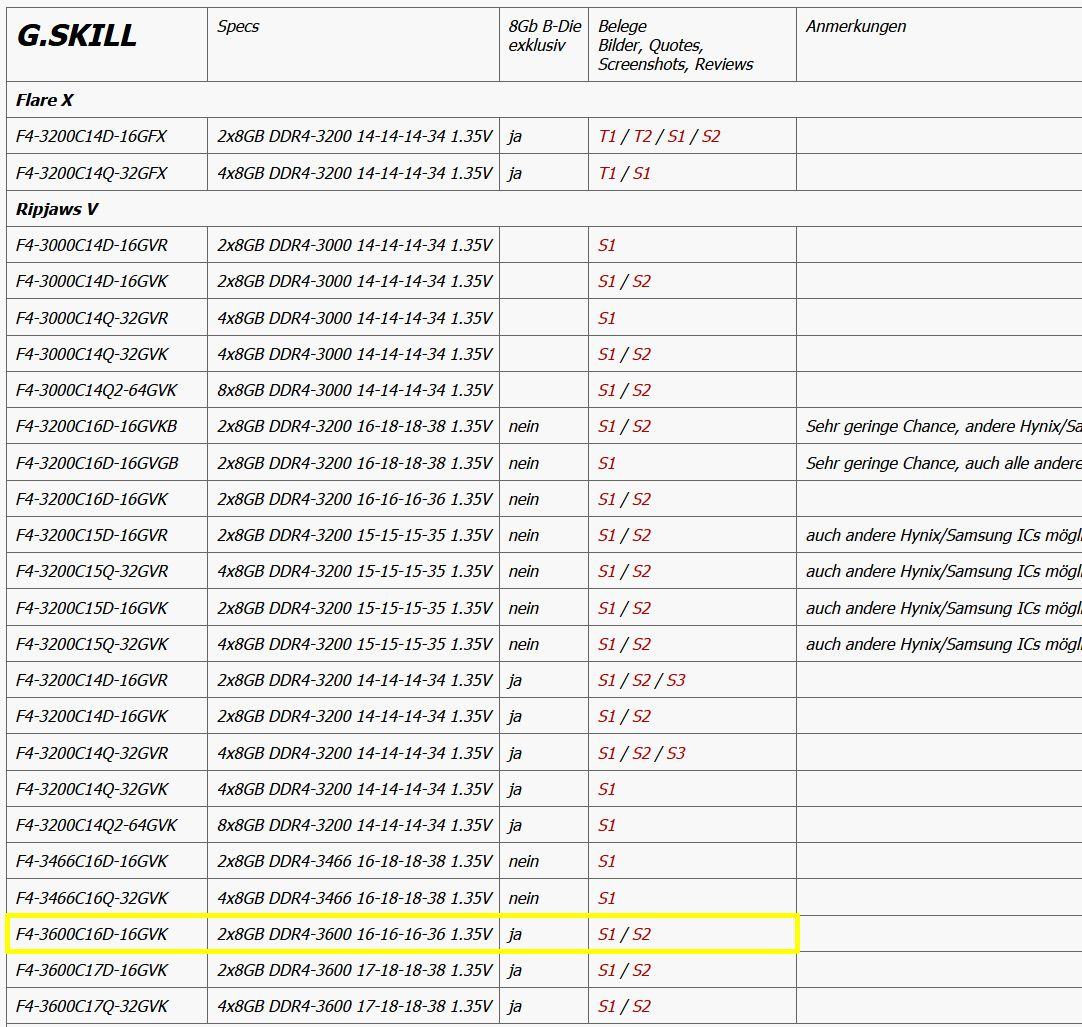The image size is (1082, 1027).
Task: Open T2 link in F4-3200C14D-16GFX row
Action: pos(642,136)
